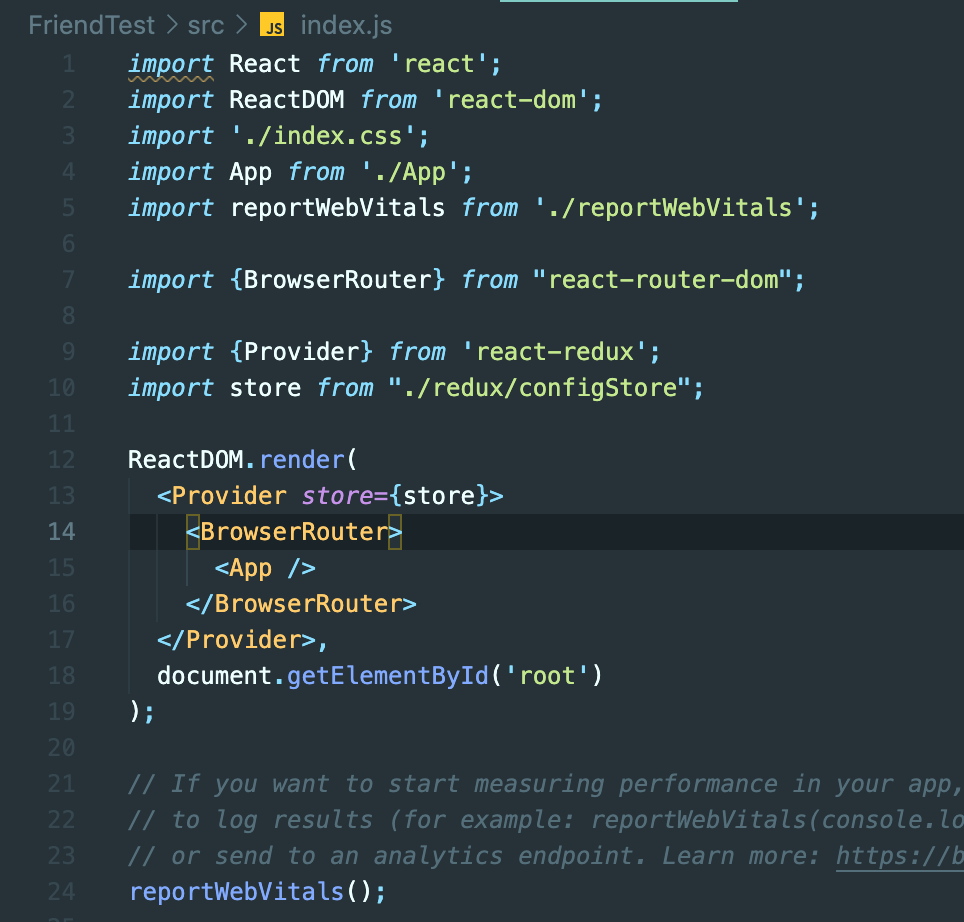Click the App identifier on line 4
Image resolution: width=964 pixels, height=922 pixels.
[x=251, y=172]
